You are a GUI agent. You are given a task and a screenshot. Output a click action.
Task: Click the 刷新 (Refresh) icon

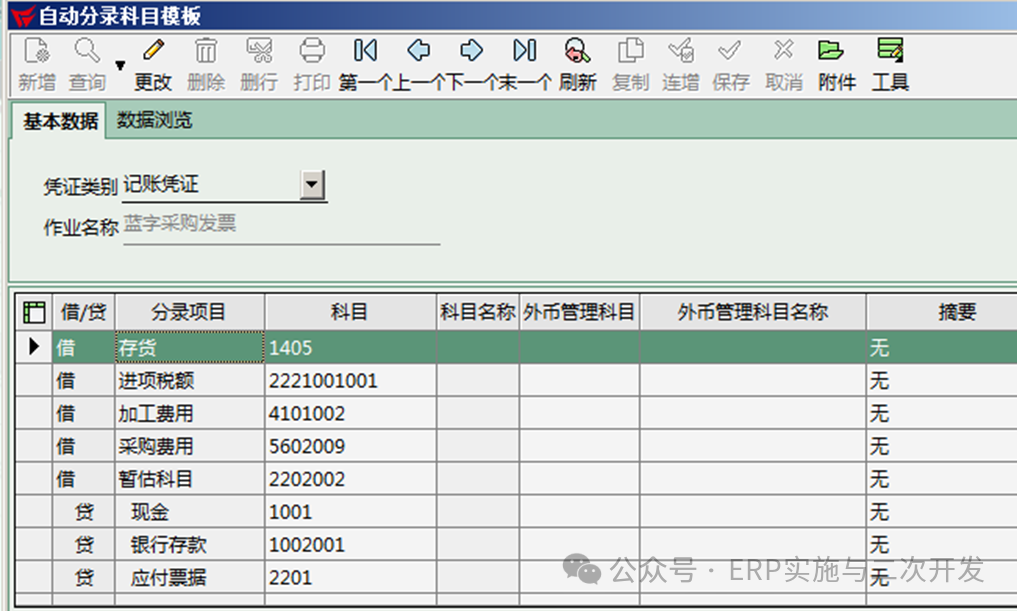(577, 51)
